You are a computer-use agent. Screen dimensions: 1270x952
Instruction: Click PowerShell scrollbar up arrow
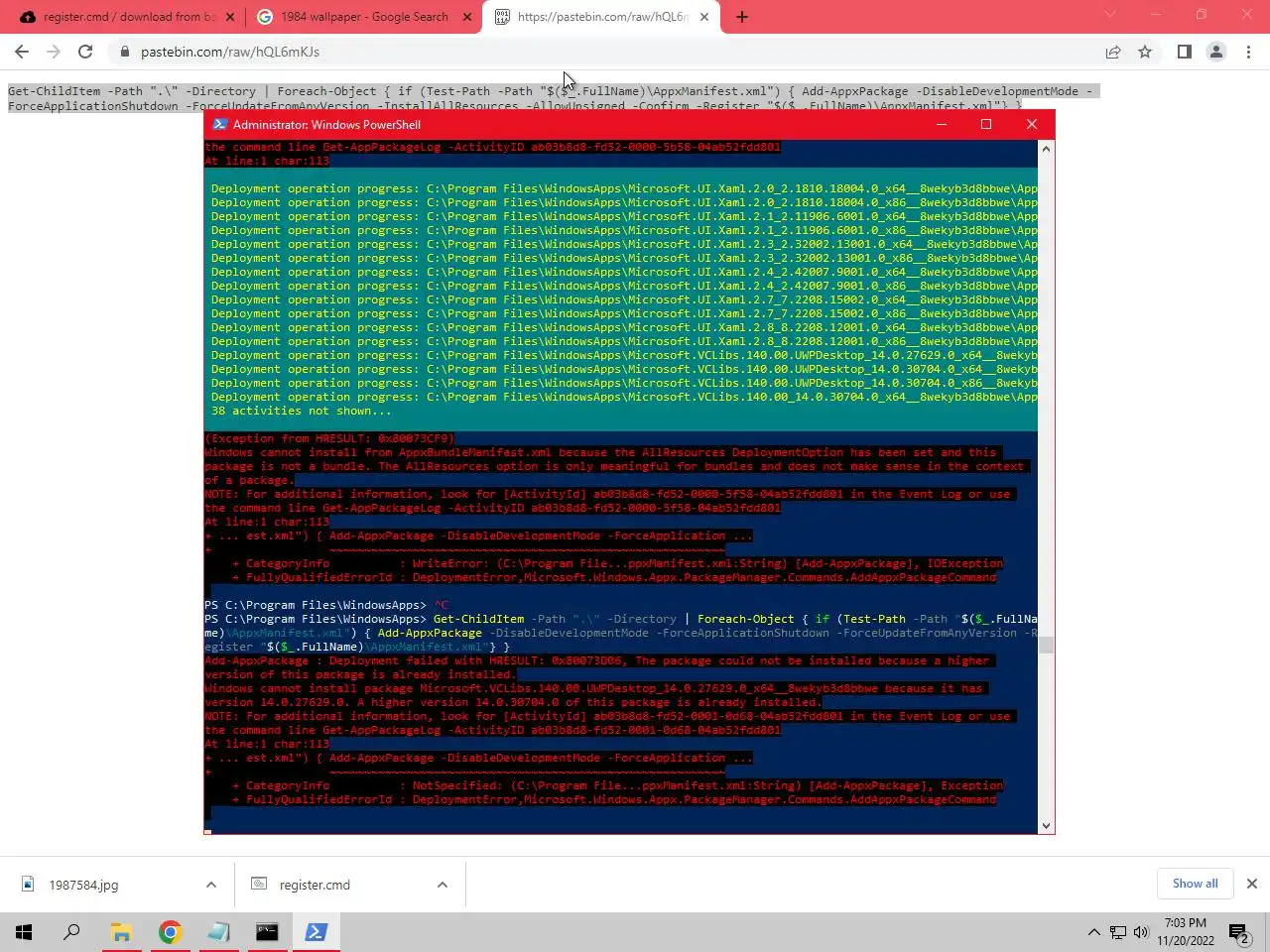click(x=1046, y=149)
